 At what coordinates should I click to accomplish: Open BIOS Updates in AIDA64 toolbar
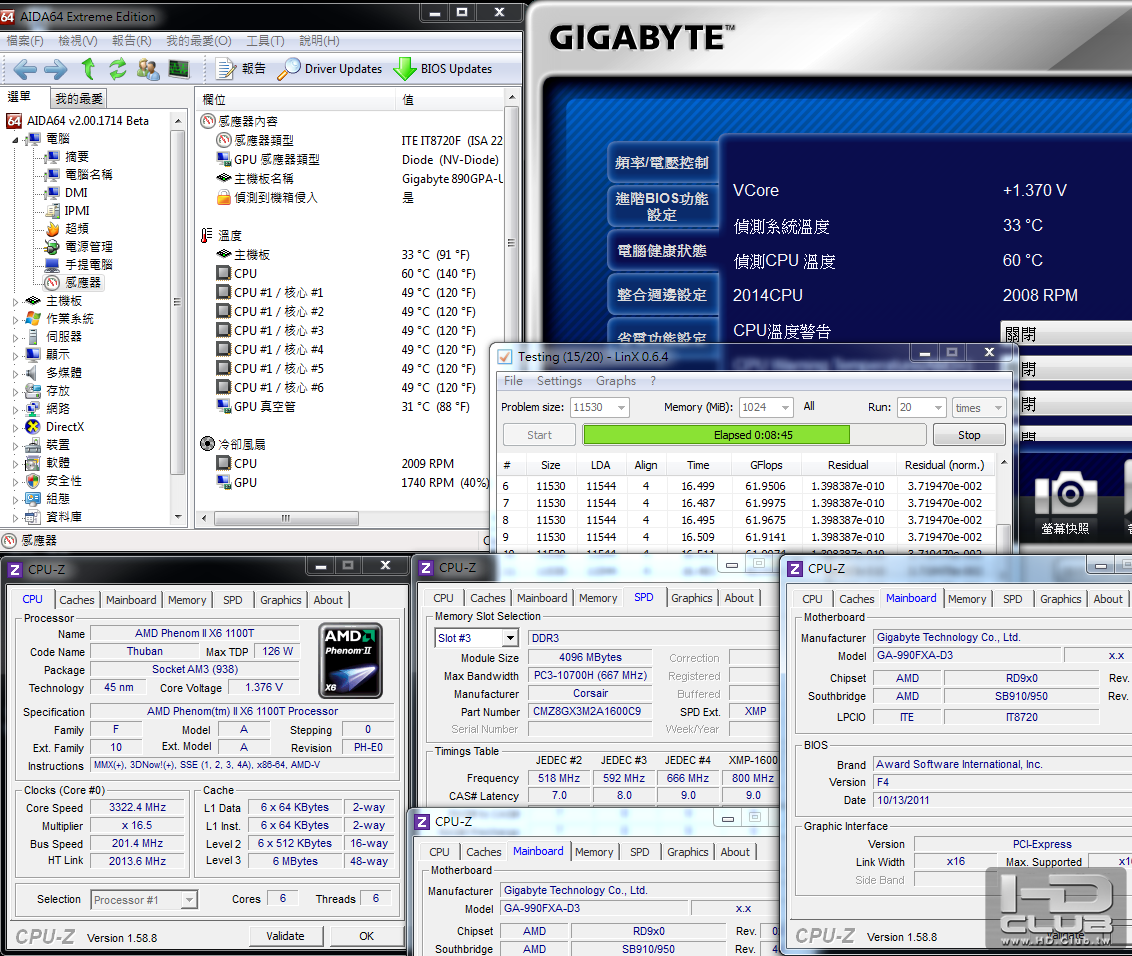[x=443, y=69]
